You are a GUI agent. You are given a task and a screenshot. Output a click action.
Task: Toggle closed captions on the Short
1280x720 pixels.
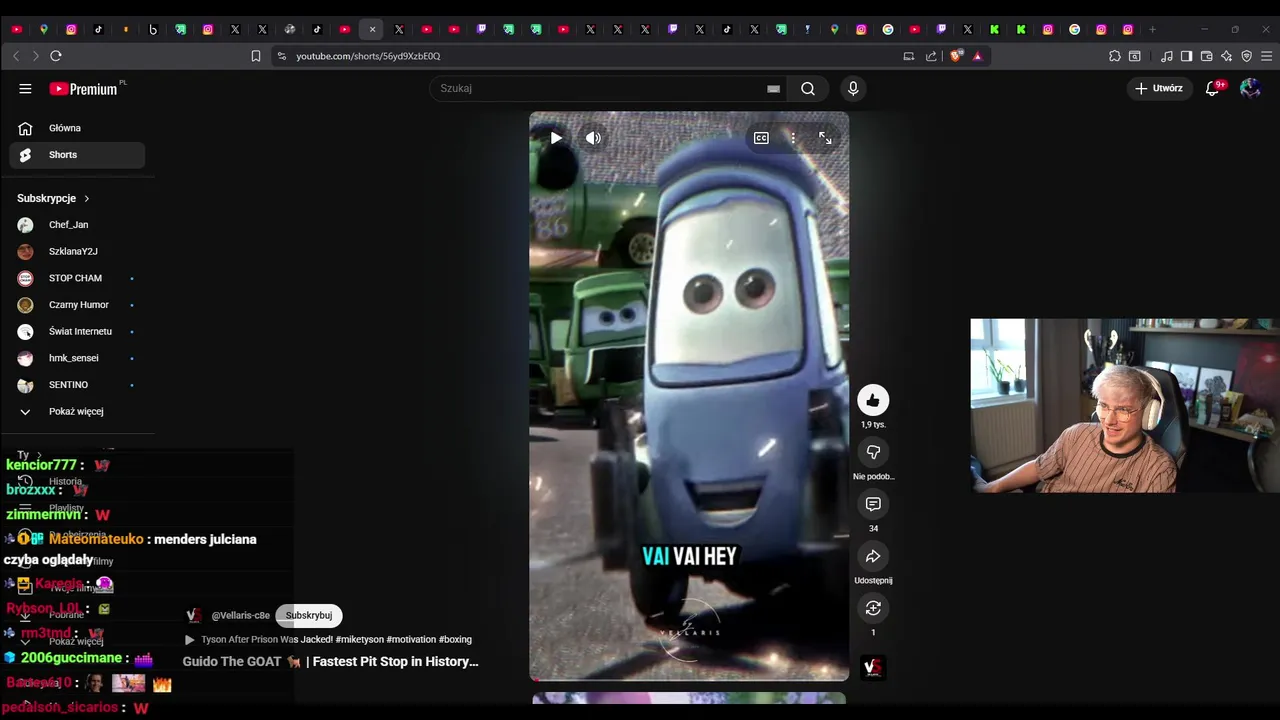[761, 138]
